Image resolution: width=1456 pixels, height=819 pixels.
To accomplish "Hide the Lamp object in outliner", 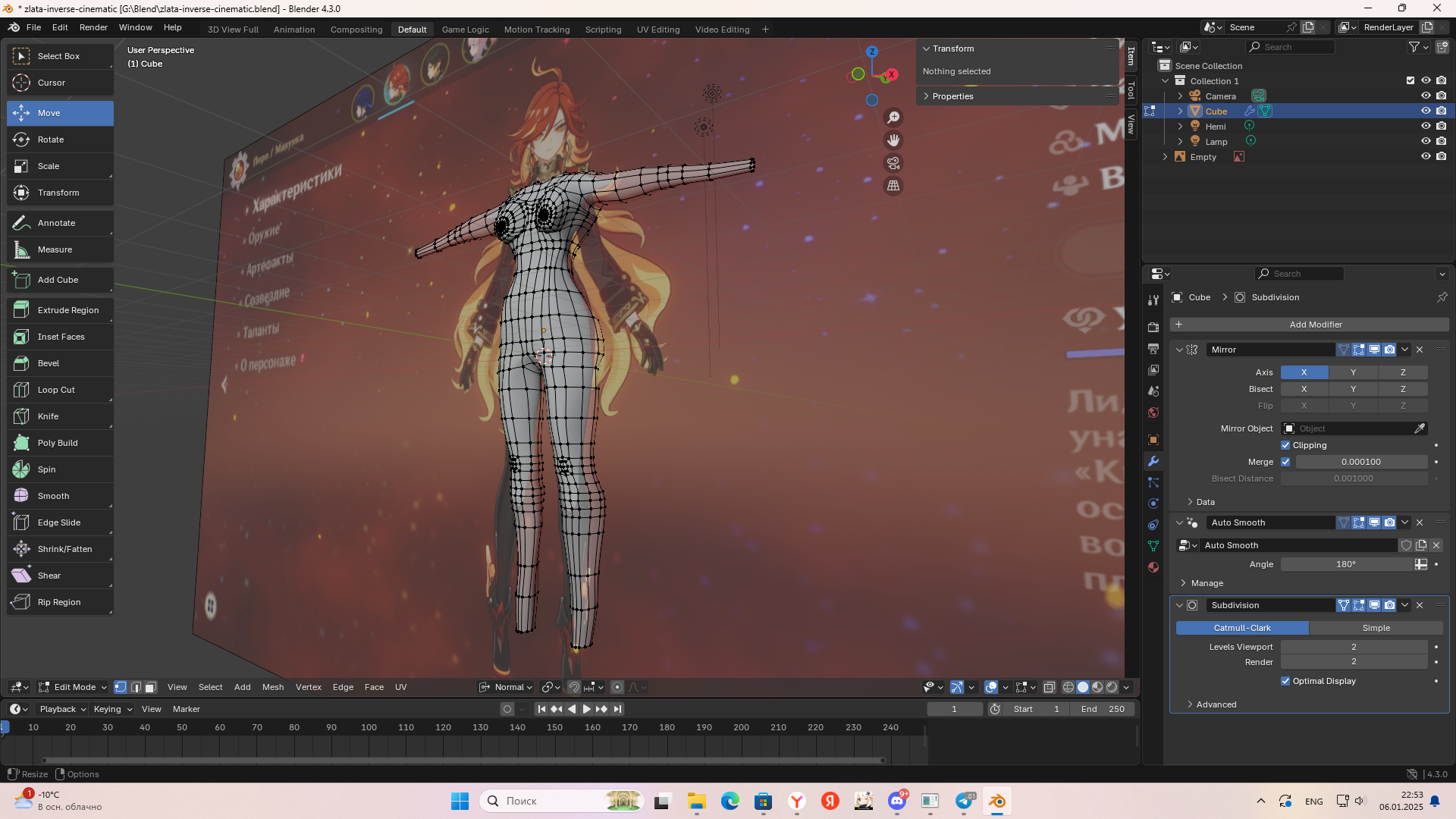I will click(x=1426, y=141).
